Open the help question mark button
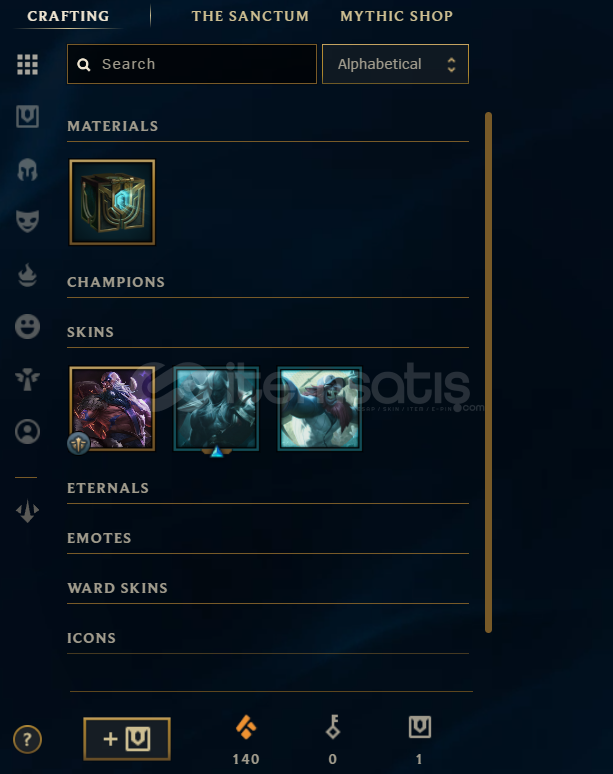613x774 pixels. tap(27, 739)
